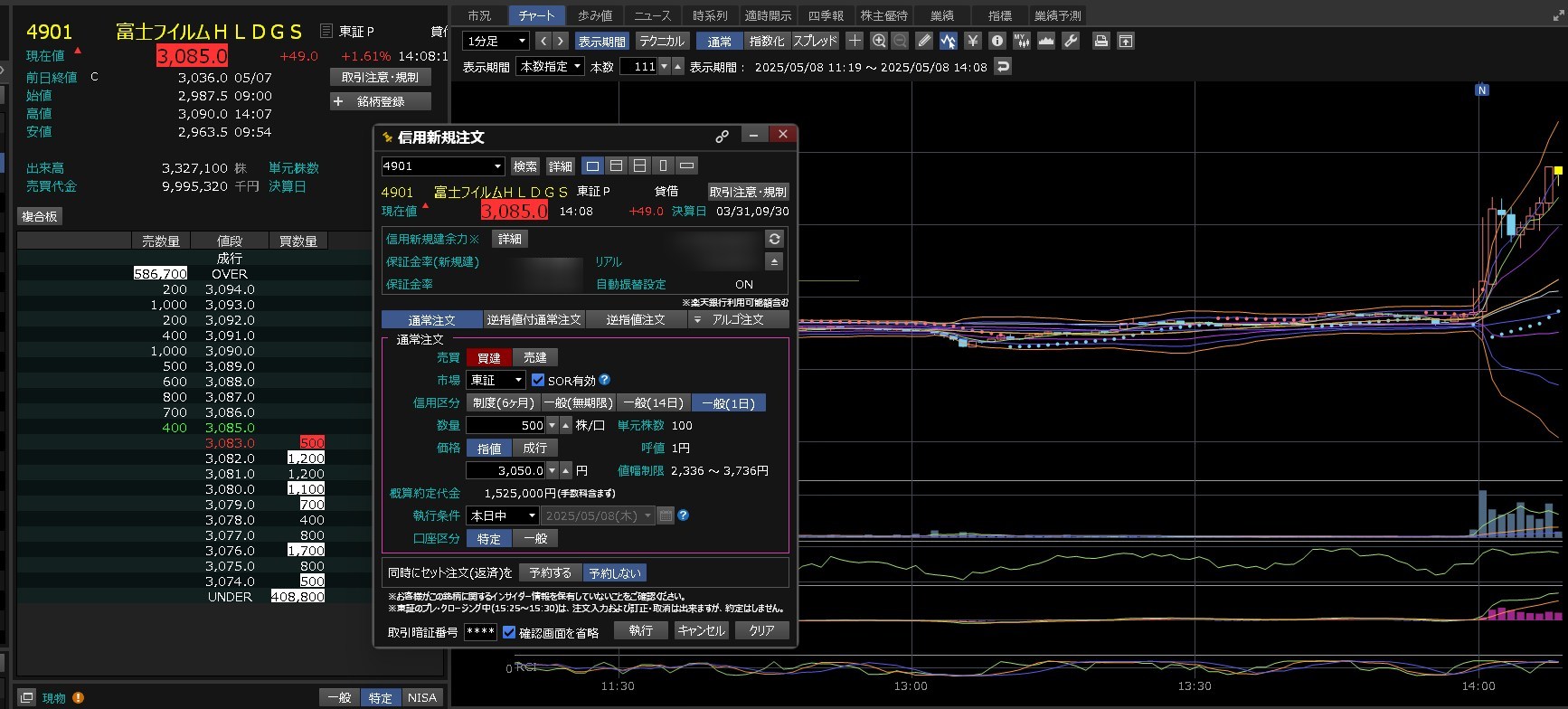Select the single-pane layout icon in order window
Viewport: 1568px width, 709px height.
pyautogui.click(x=592, y=165)
